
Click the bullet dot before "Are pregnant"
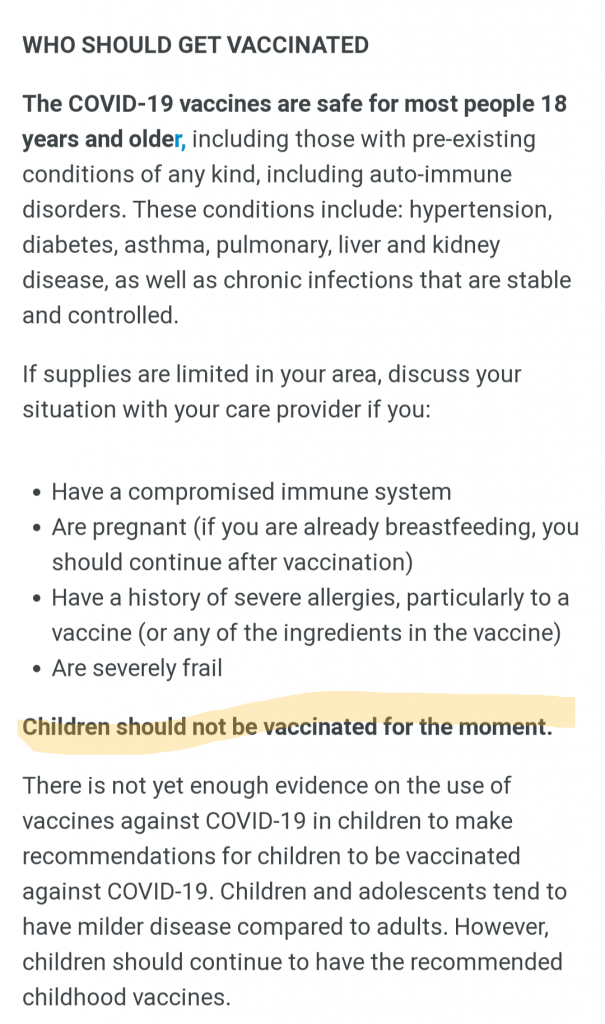coord(37,528)
